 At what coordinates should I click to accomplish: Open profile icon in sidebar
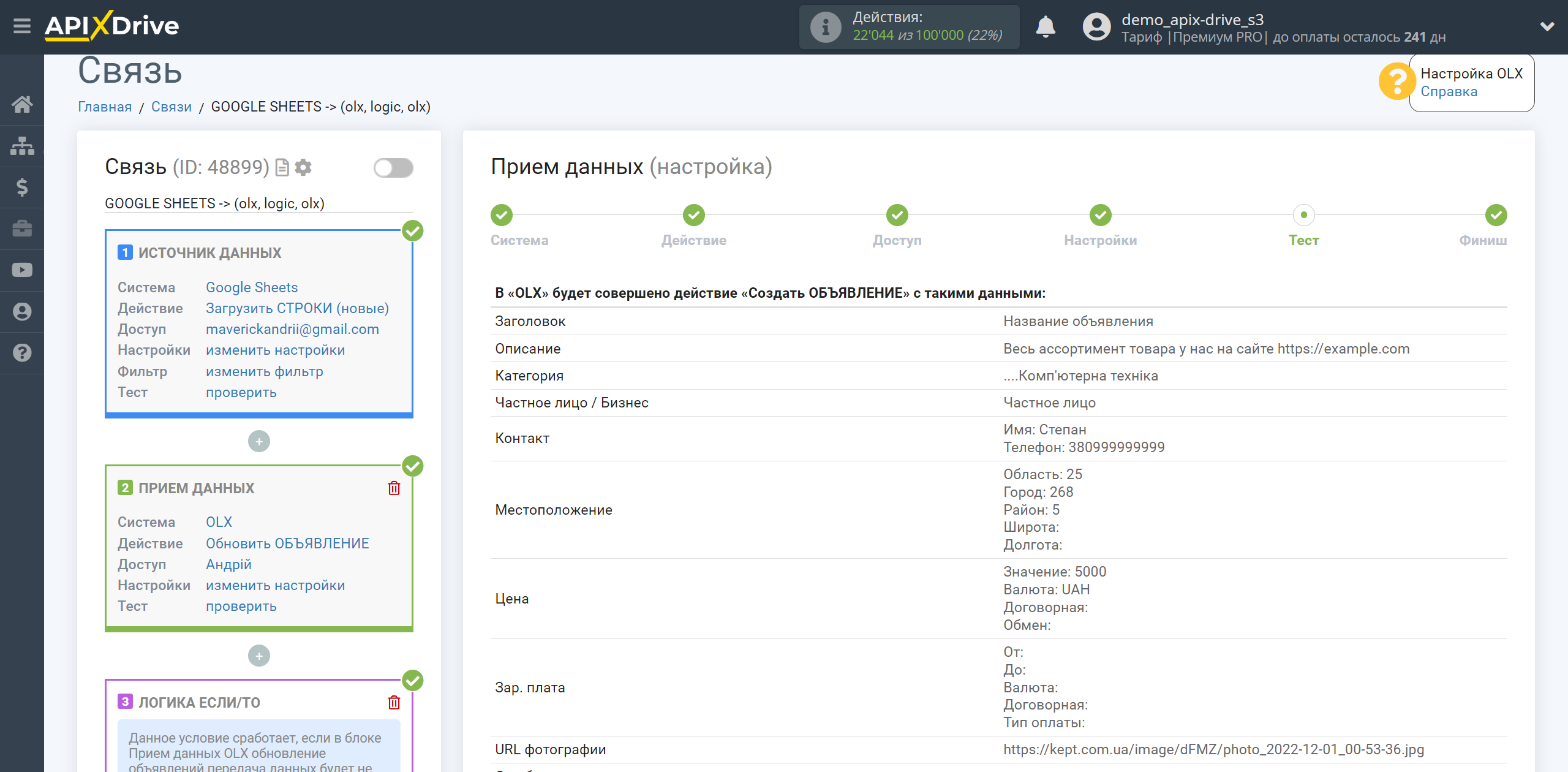(22, 311)
